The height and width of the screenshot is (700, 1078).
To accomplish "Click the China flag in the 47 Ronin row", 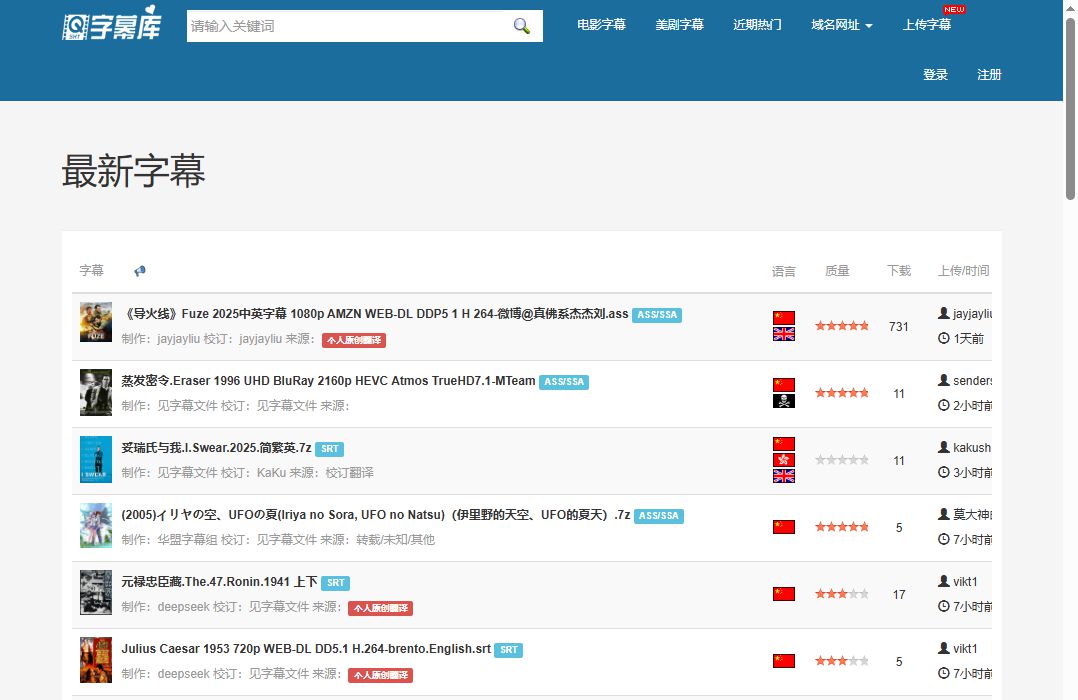I will [x=784, y=594].
